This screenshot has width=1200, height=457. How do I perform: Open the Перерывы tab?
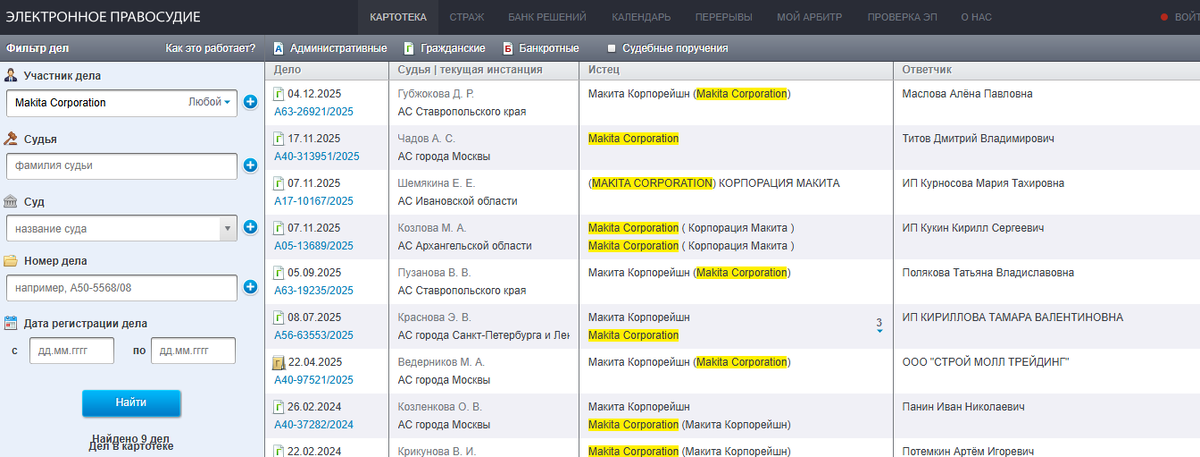(x=723, y=17)
